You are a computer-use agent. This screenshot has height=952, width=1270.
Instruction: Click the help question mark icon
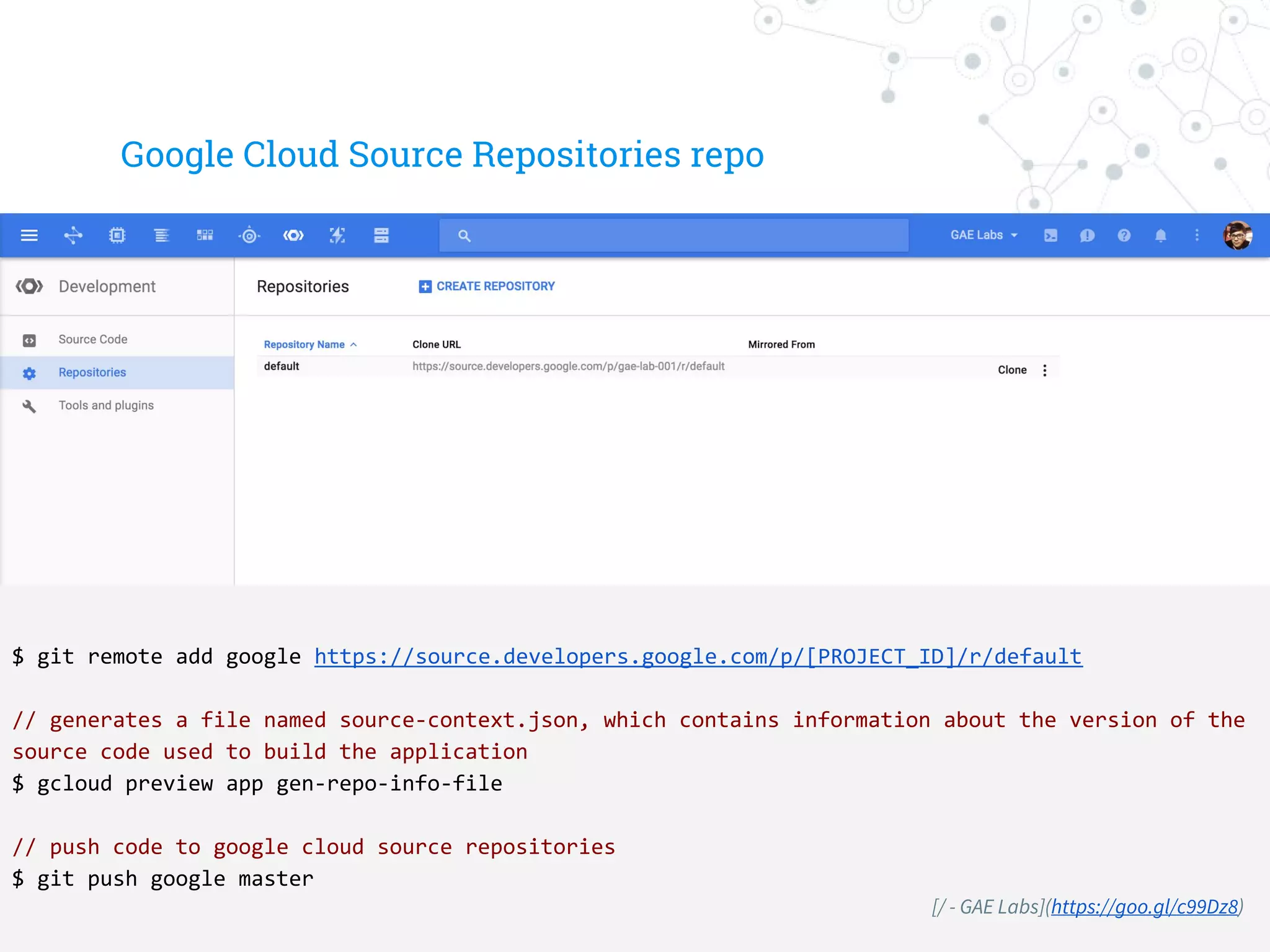point(1124,236)
